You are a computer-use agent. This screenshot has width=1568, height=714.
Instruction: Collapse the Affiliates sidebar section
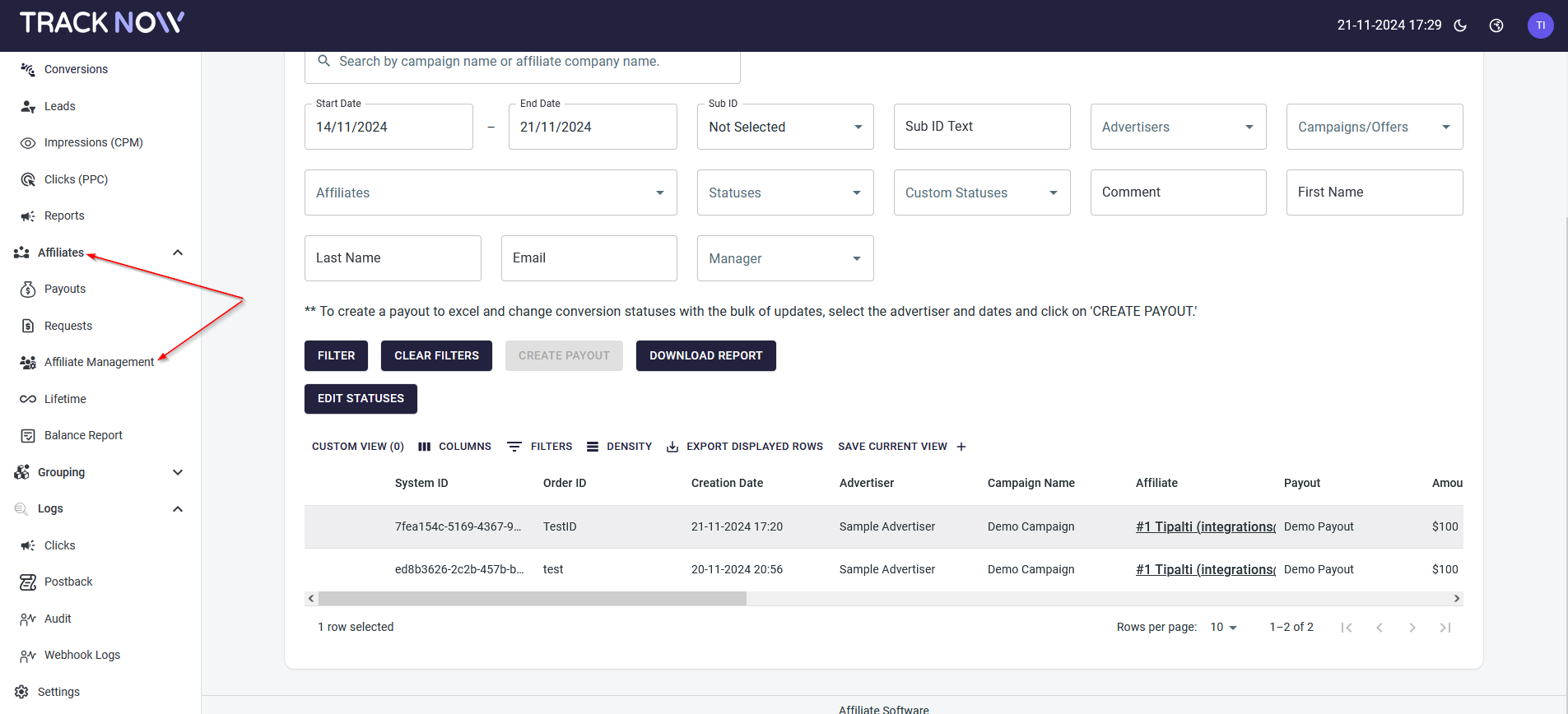tap(177, 253)
